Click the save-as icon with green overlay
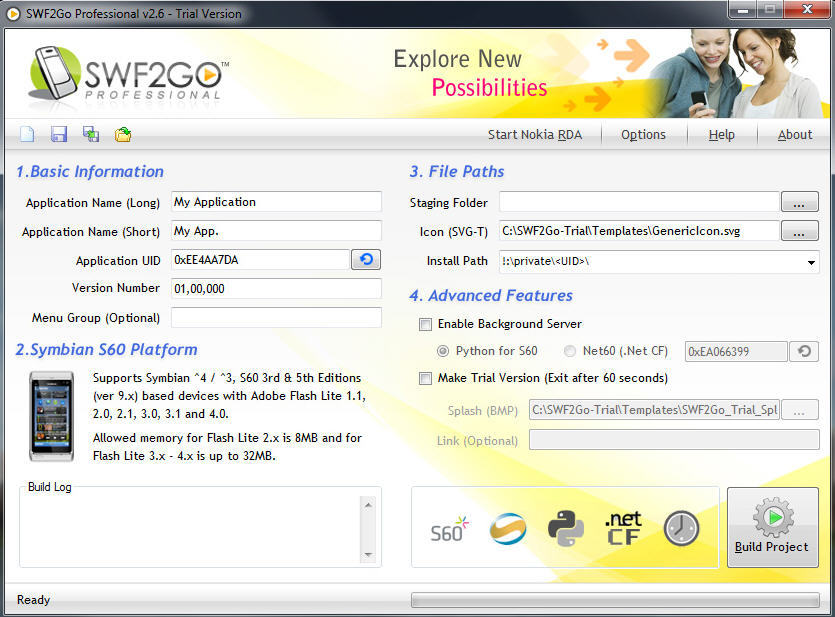835x617 pixels. (x=91, y=134)
